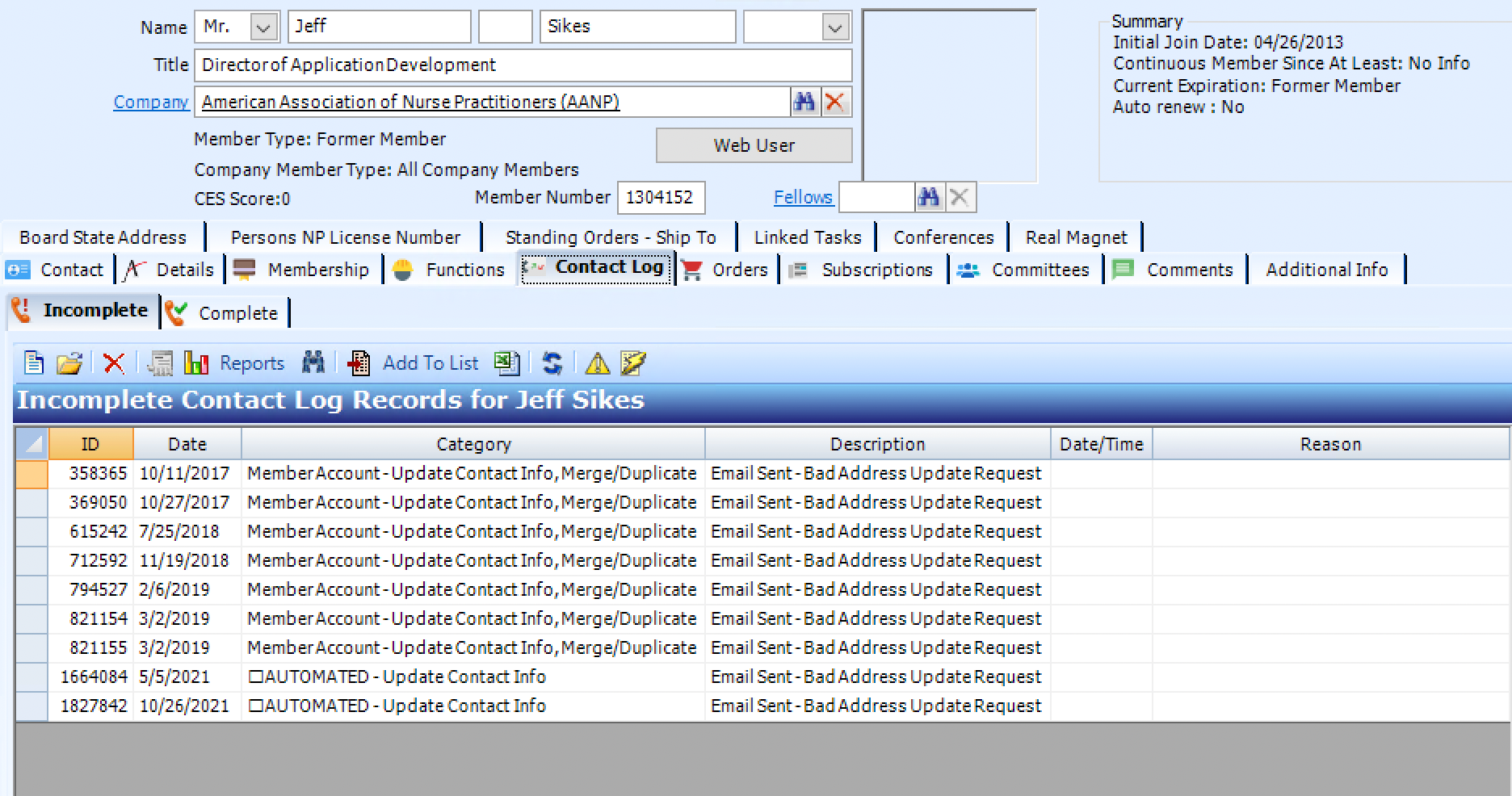Export to Excel using the spreadsheet icon
1512x796 pixels.
coord(506,363)
